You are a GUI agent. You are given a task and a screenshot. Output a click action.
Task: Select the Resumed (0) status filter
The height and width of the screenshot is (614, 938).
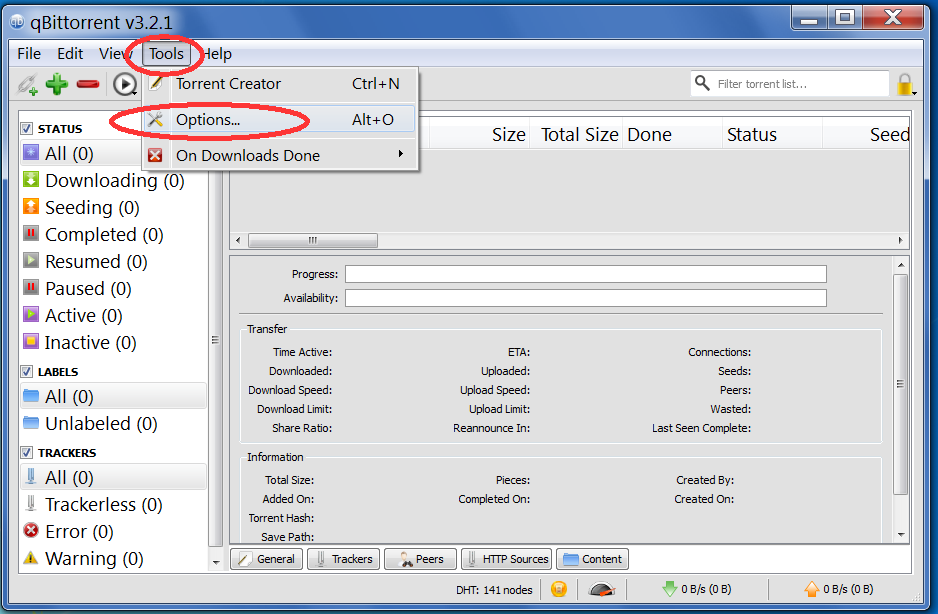click(x=114, y=261)
